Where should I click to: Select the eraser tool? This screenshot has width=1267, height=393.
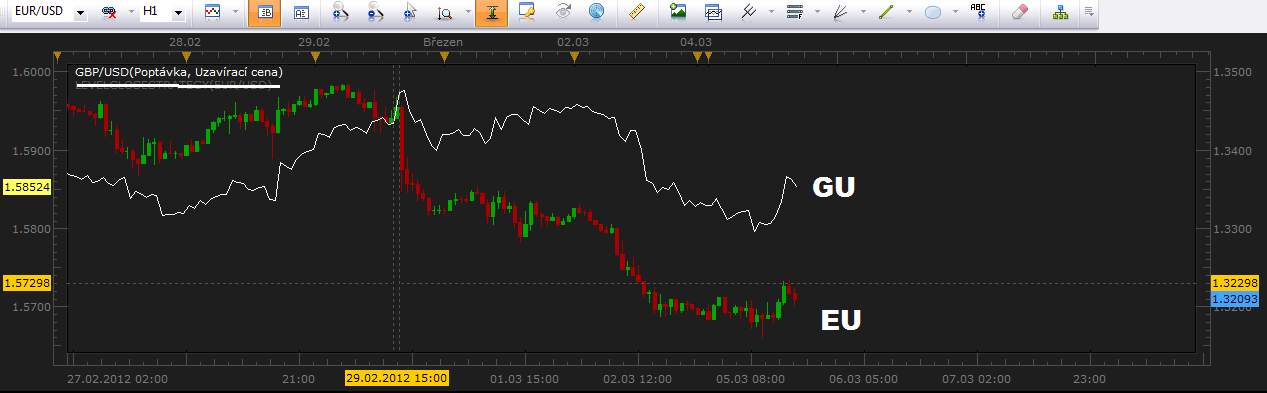pos(1020,13)
